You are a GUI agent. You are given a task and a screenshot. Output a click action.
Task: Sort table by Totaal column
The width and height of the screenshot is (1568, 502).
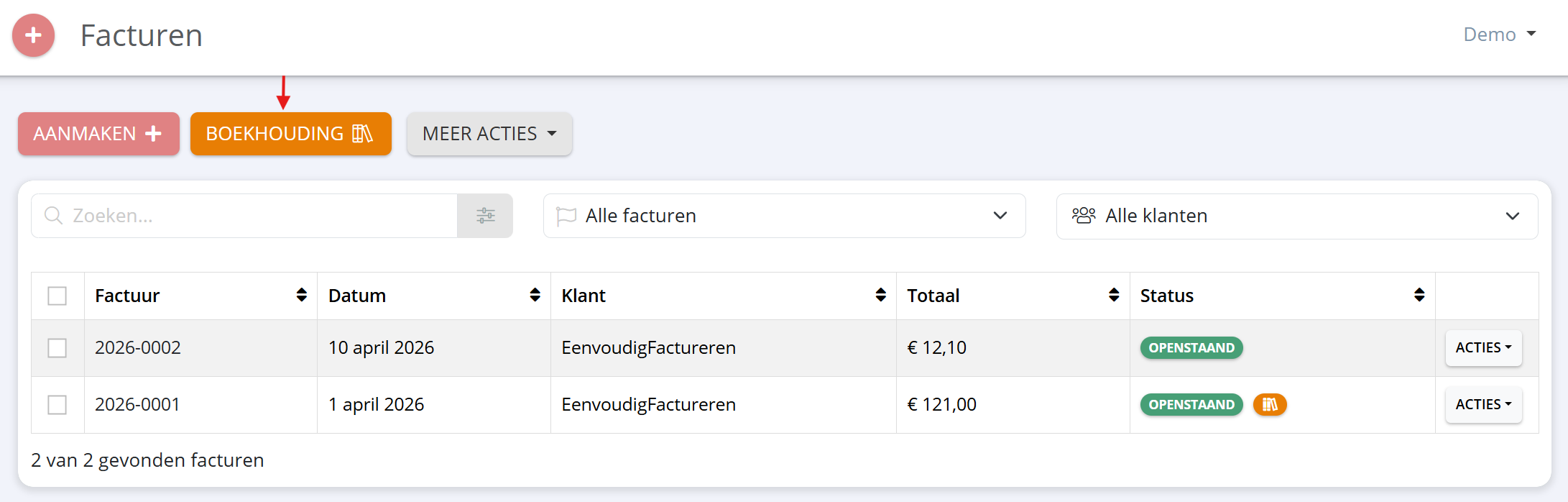coord(1114,295)
